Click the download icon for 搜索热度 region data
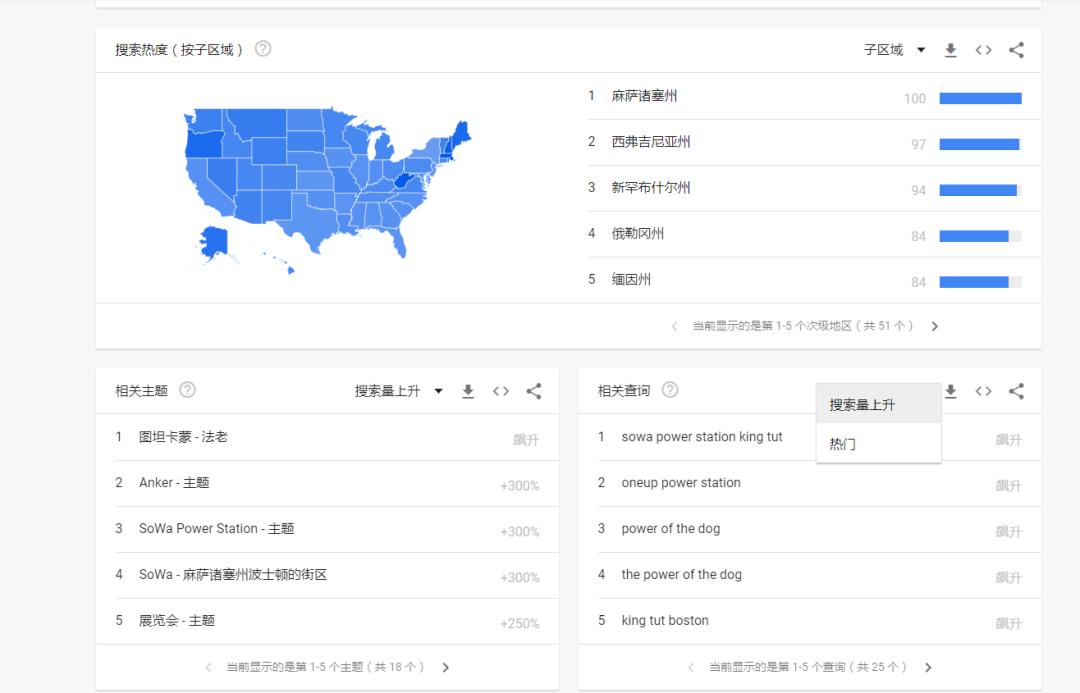This screenshot has width=1080, height=693. (x=951, y=49)
